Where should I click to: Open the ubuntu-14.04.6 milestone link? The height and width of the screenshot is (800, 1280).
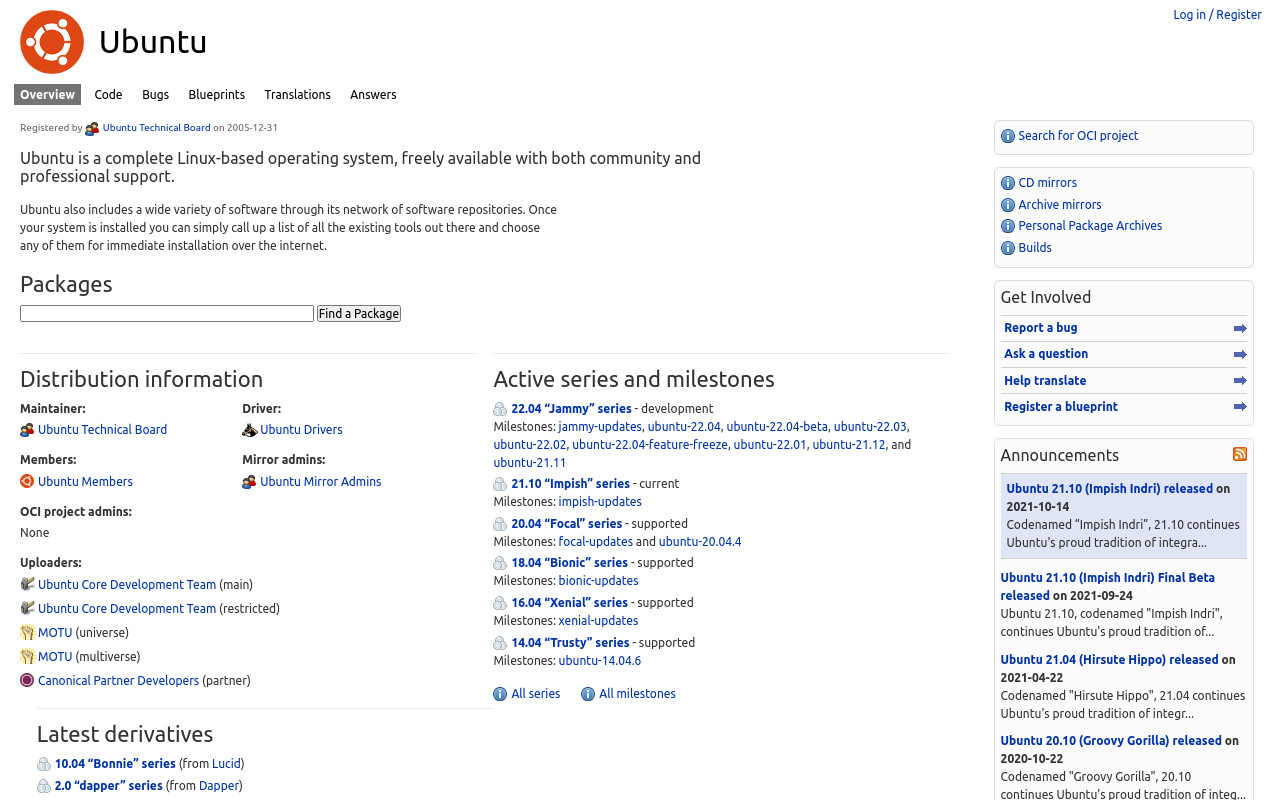[600, 660]
